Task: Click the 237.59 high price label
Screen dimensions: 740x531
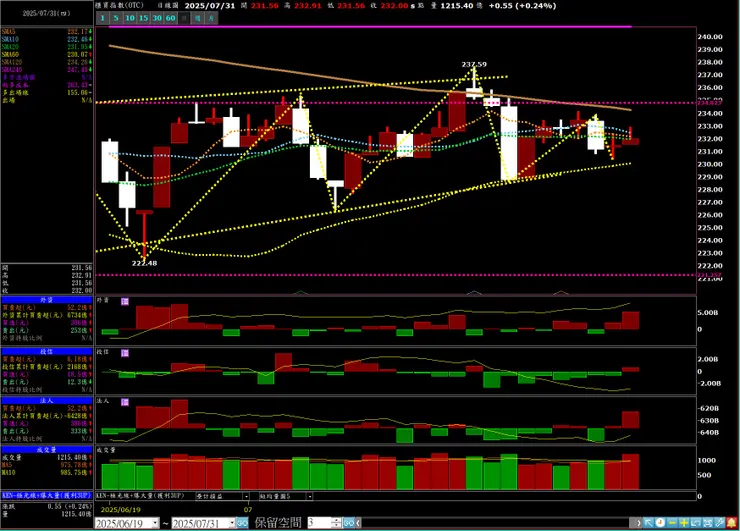Action: pos(474,64)
